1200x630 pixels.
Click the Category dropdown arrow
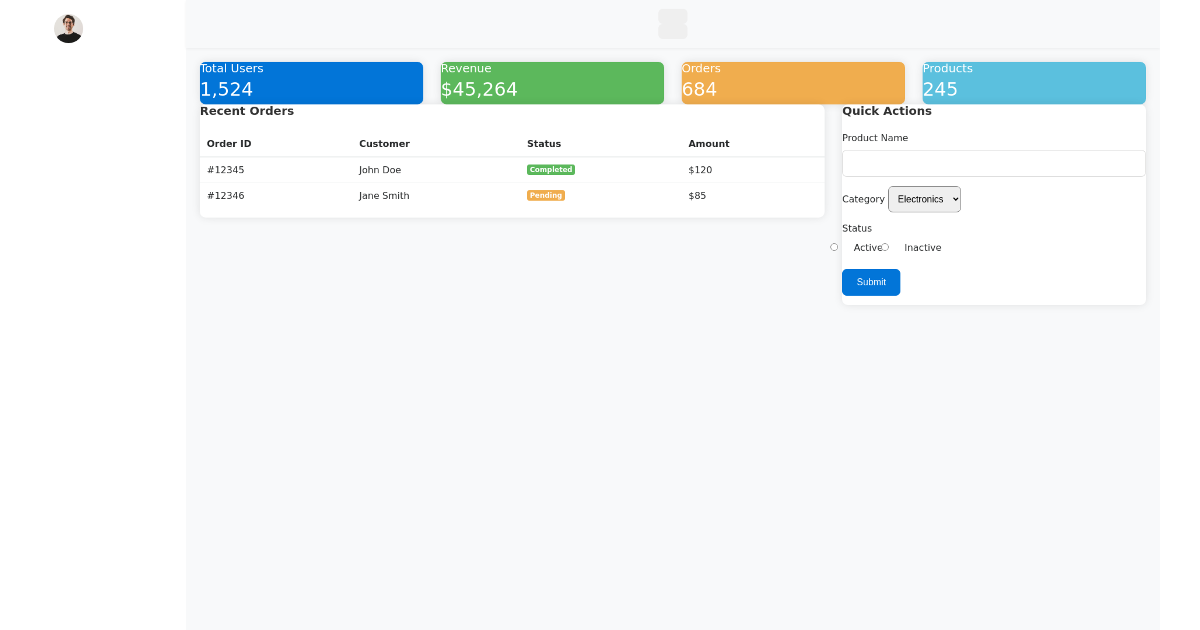(x=952, y=199)
